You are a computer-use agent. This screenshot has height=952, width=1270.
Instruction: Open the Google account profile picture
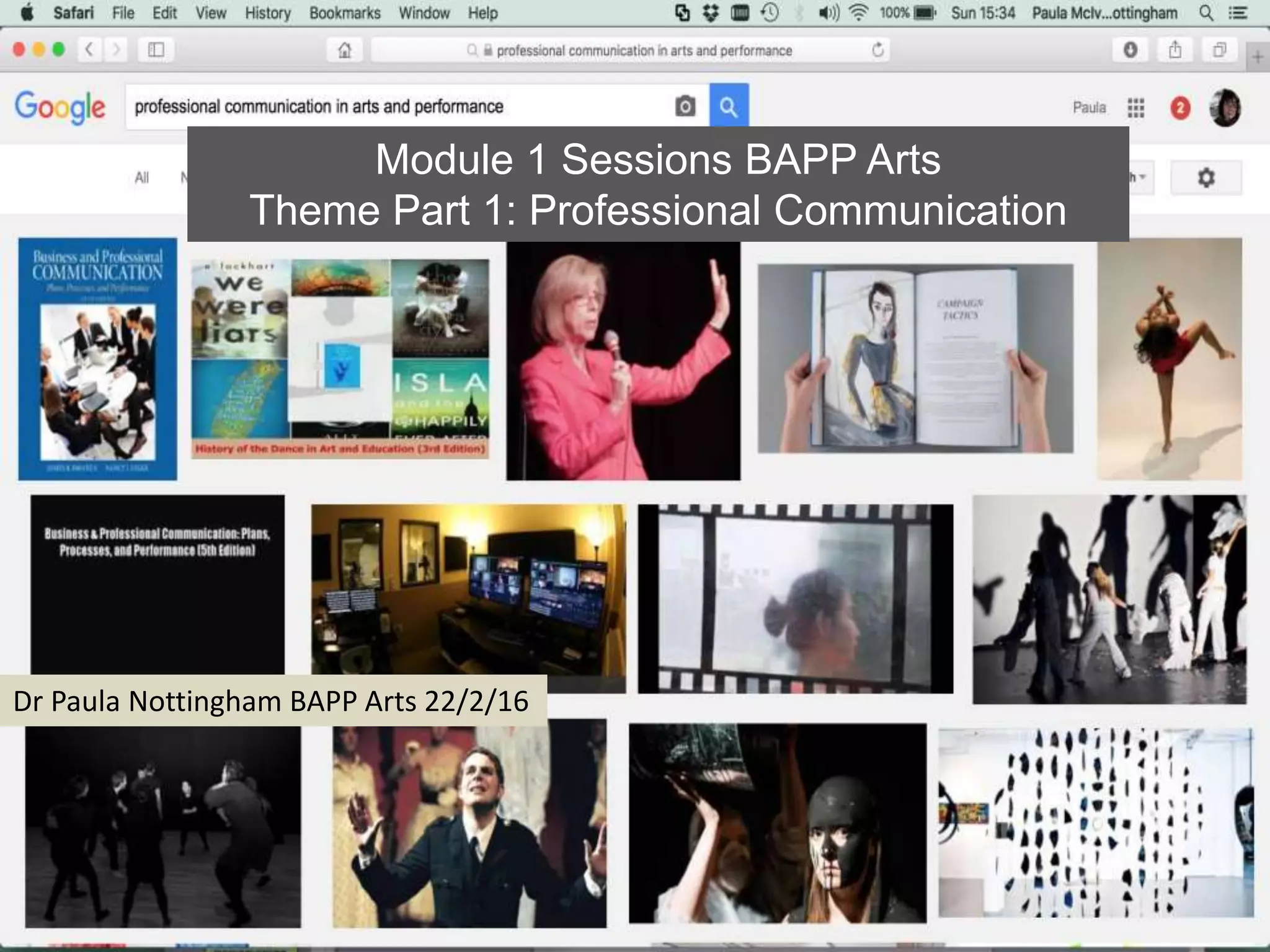(x=1225, y=108)
